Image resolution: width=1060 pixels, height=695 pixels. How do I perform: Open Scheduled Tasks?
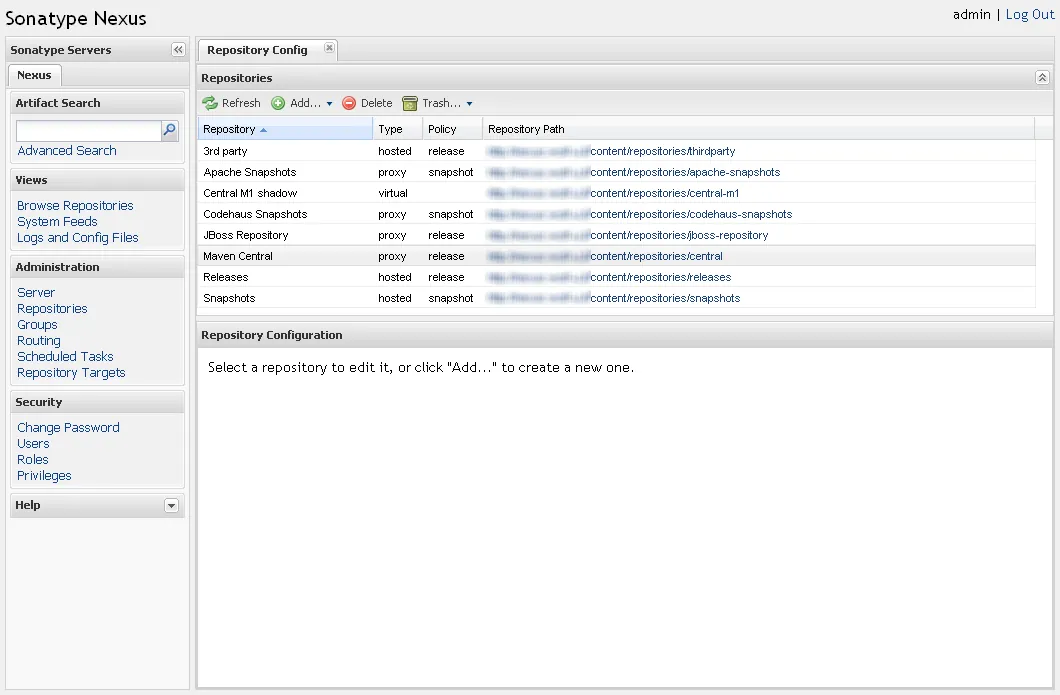coord(65,357)
